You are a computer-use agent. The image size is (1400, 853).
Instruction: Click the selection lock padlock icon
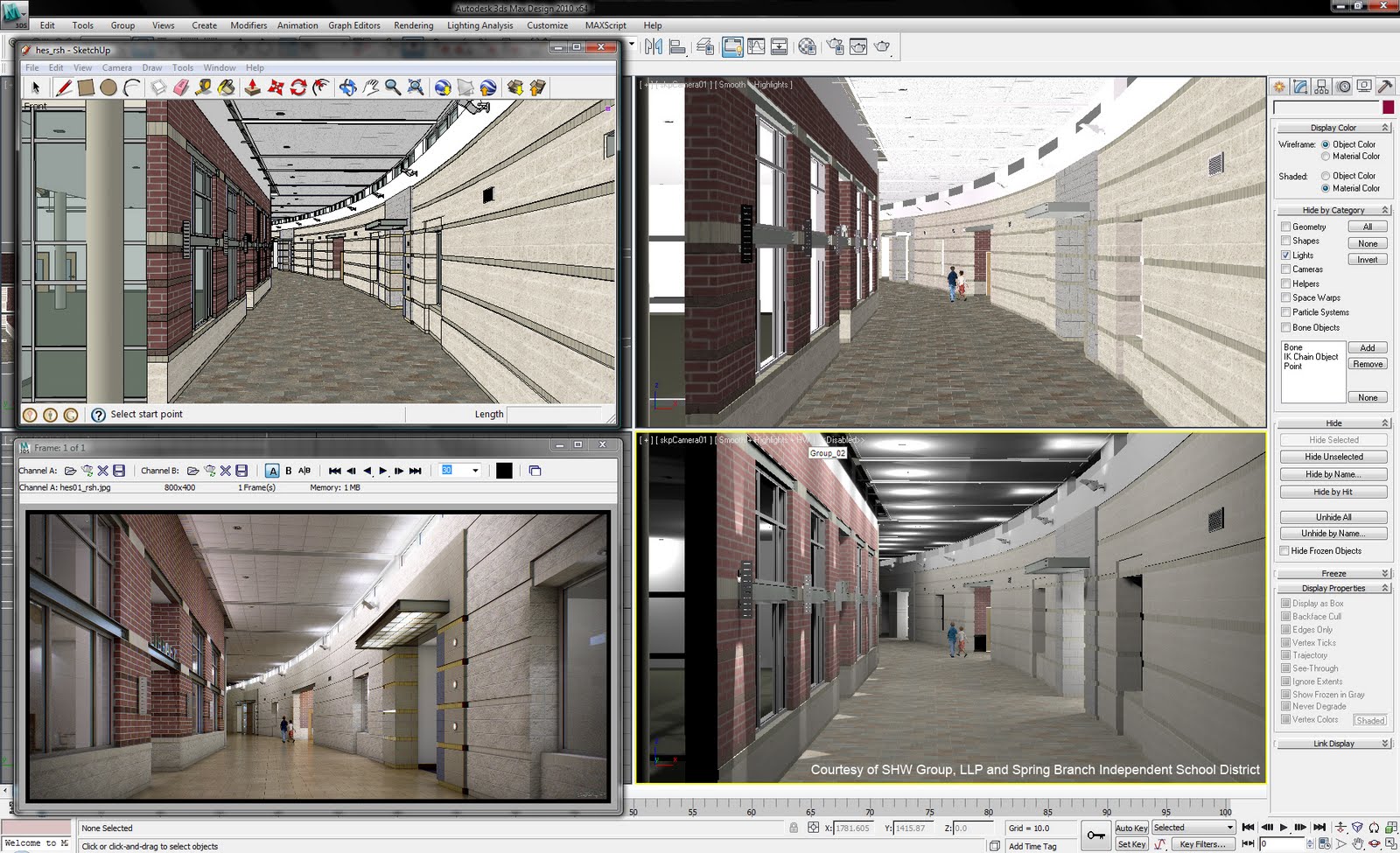coord(794,828)
